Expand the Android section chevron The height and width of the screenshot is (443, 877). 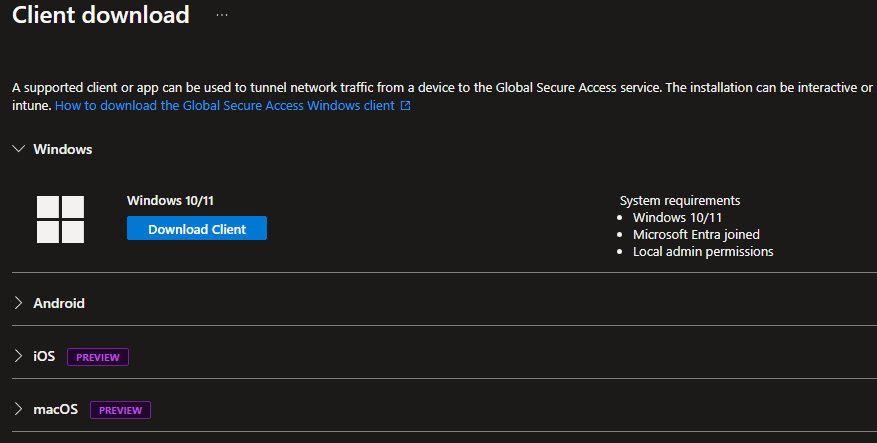(18, 303)
